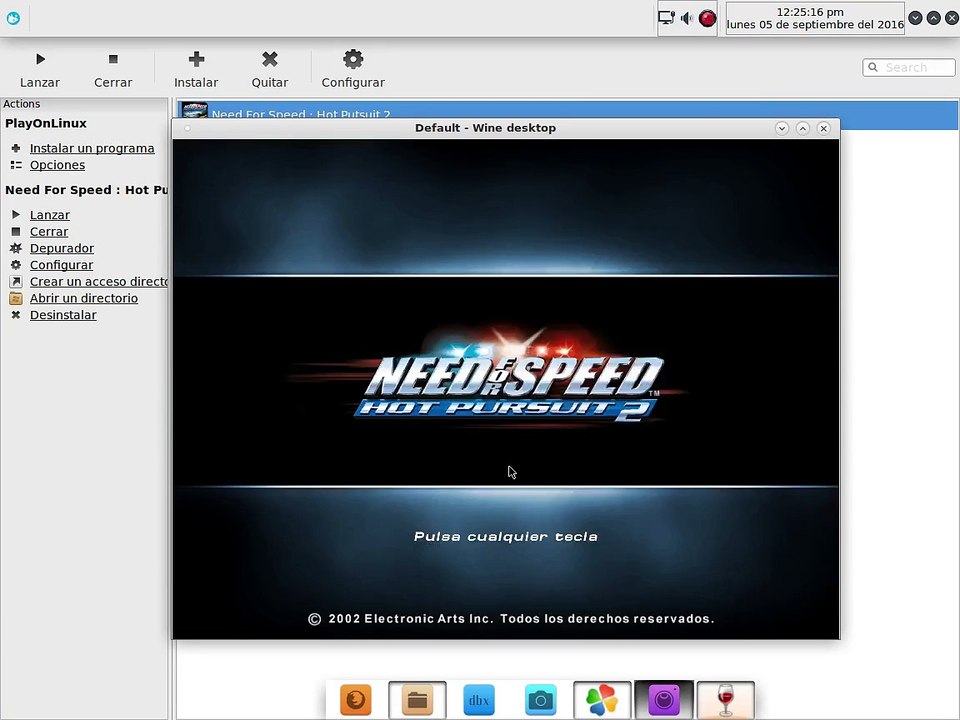Click 'Crear un acceso directo' link
The image size is (960, 720).
coord(99,282)
